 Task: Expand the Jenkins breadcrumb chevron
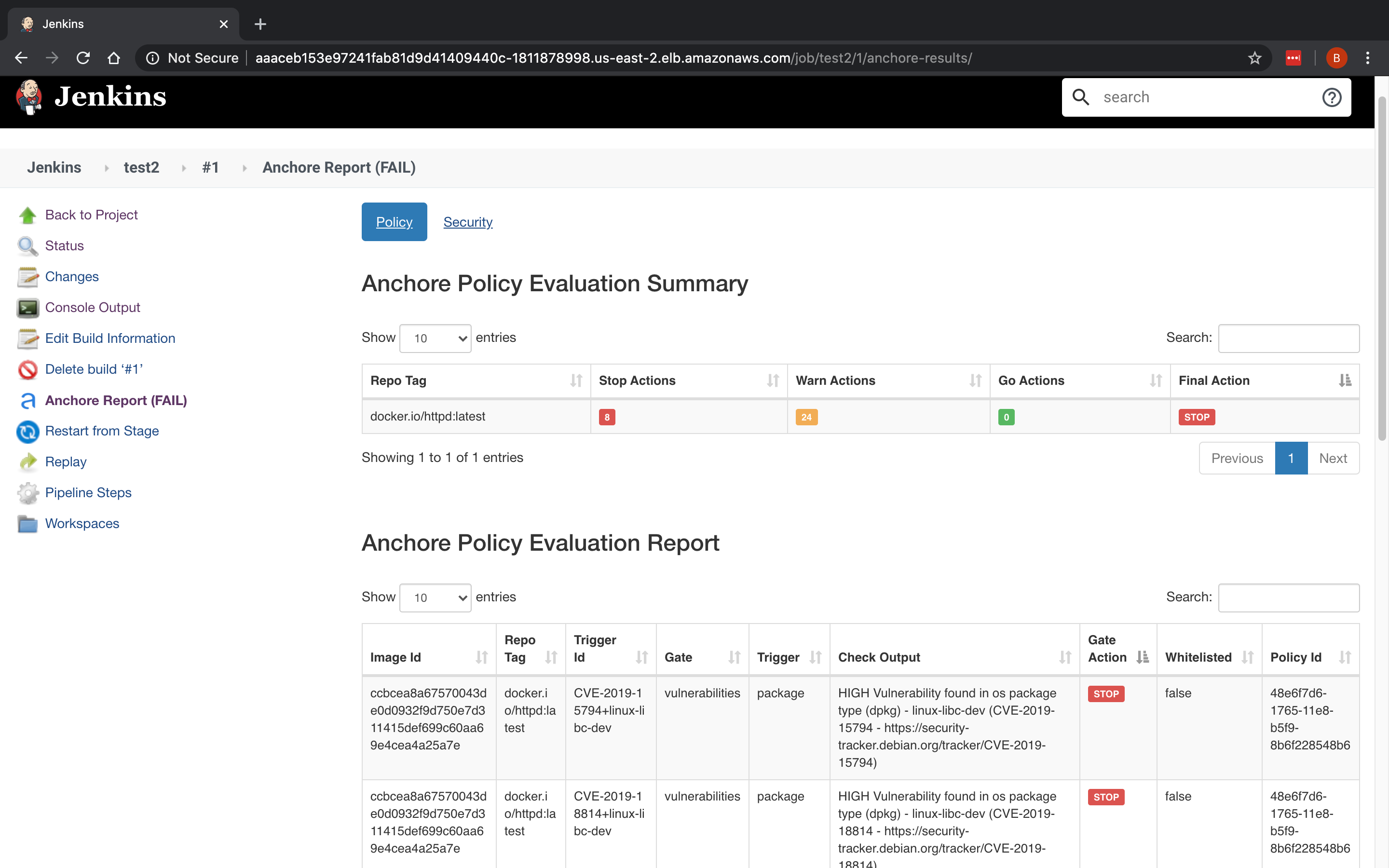(x=106, y=168)
